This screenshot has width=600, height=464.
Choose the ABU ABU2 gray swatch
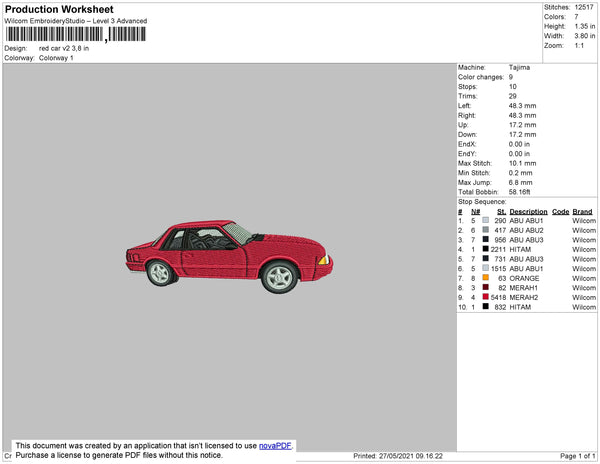pos(485,230)
